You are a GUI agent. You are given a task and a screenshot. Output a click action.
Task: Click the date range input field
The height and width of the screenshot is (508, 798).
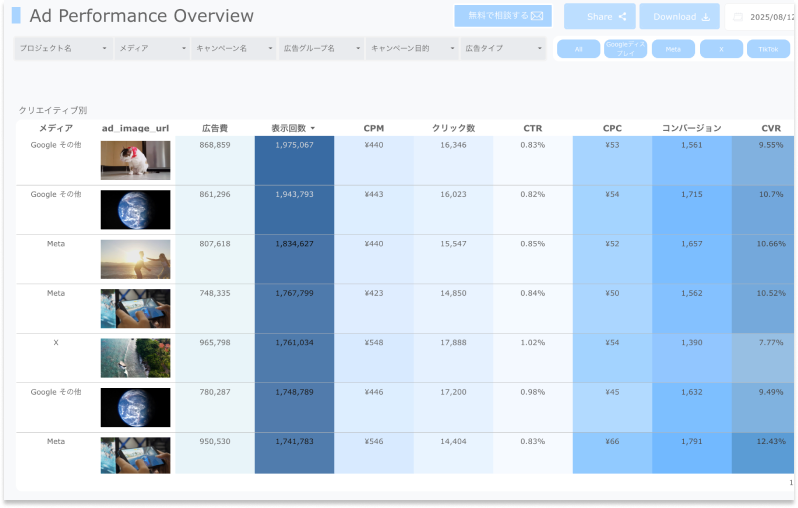[768, 17]
